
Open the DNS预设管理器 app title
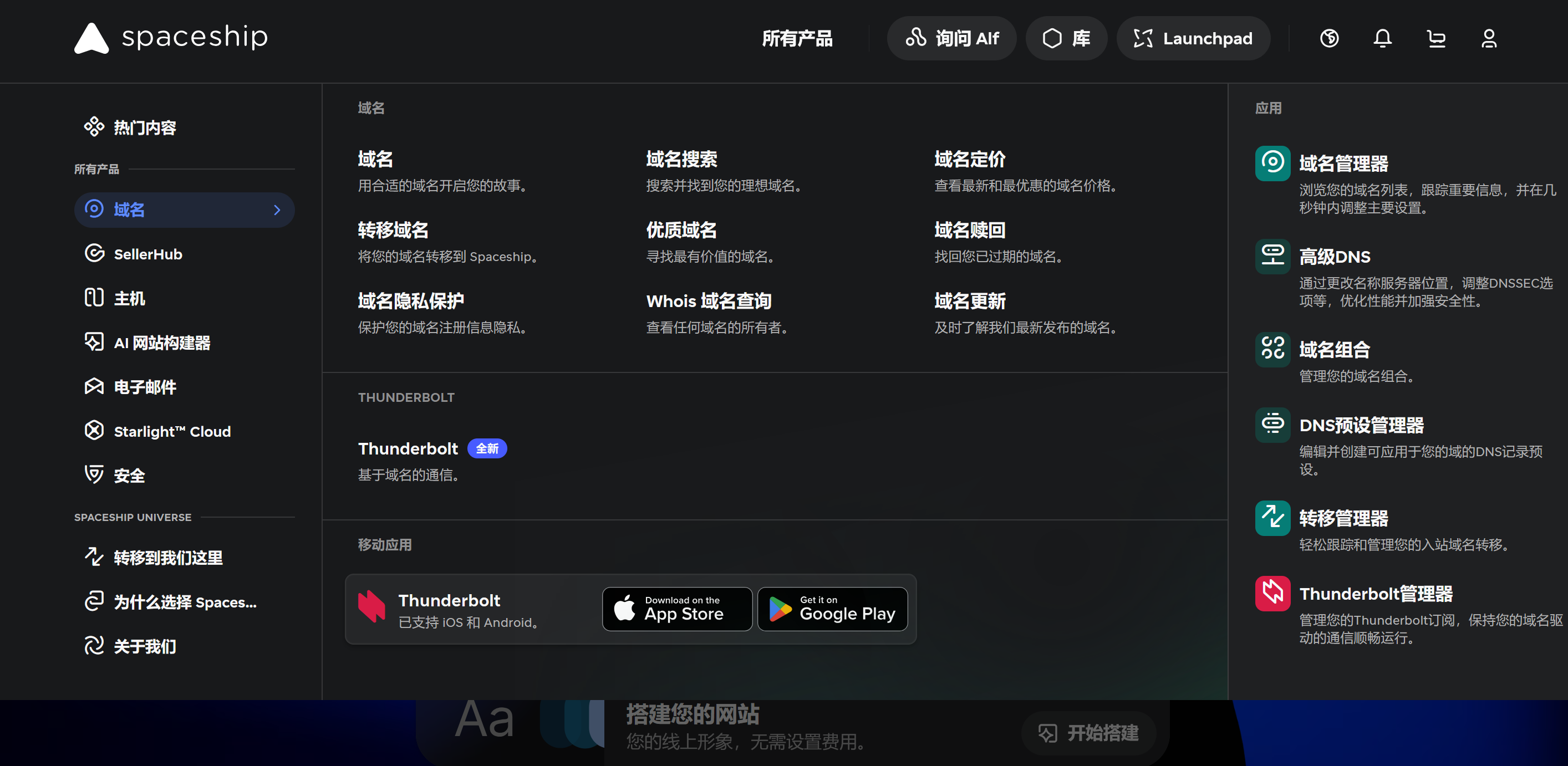(x=1361, y=425)
